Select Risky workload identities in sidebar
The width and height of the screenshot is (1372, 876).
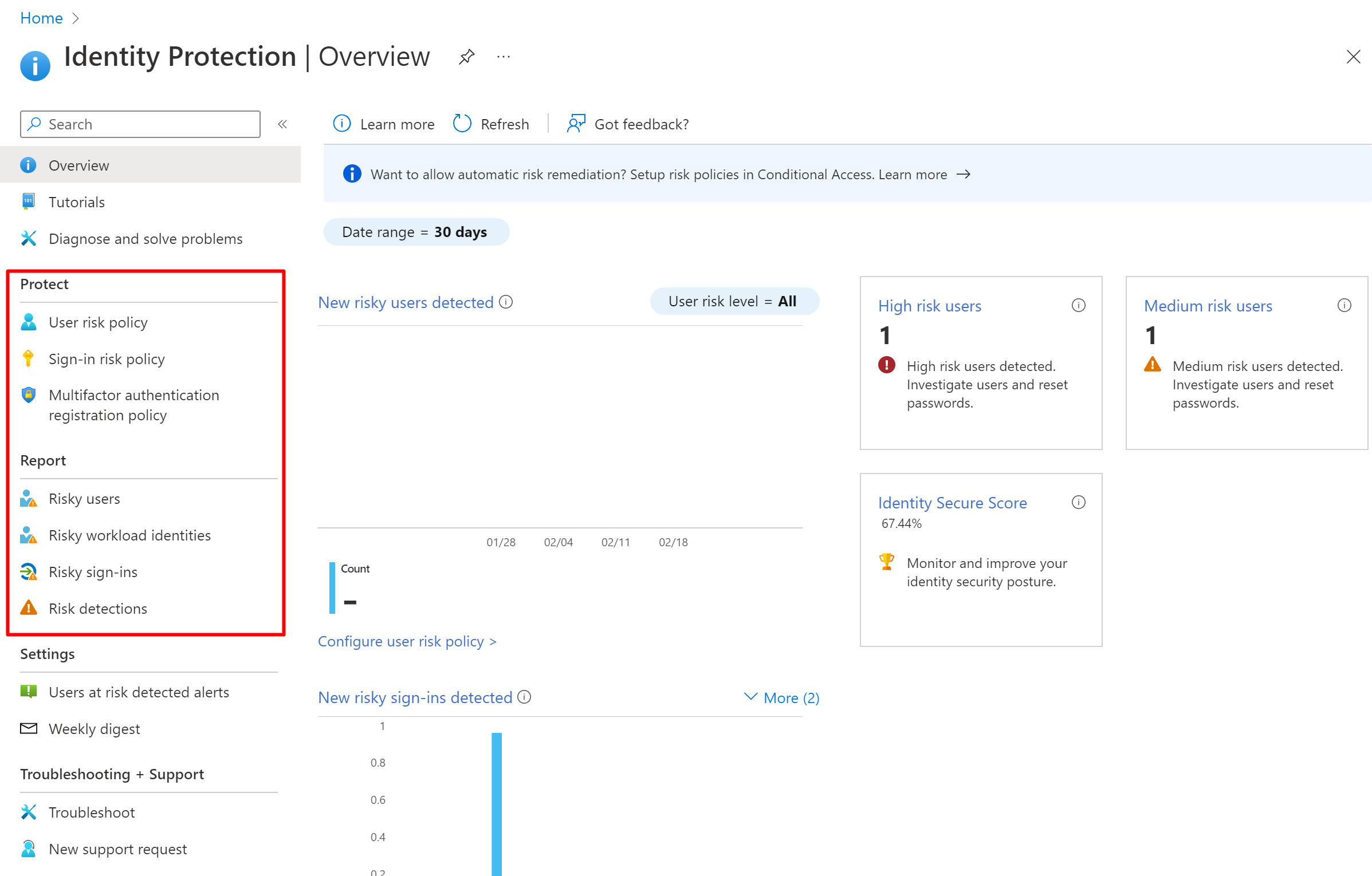(129, 535)
